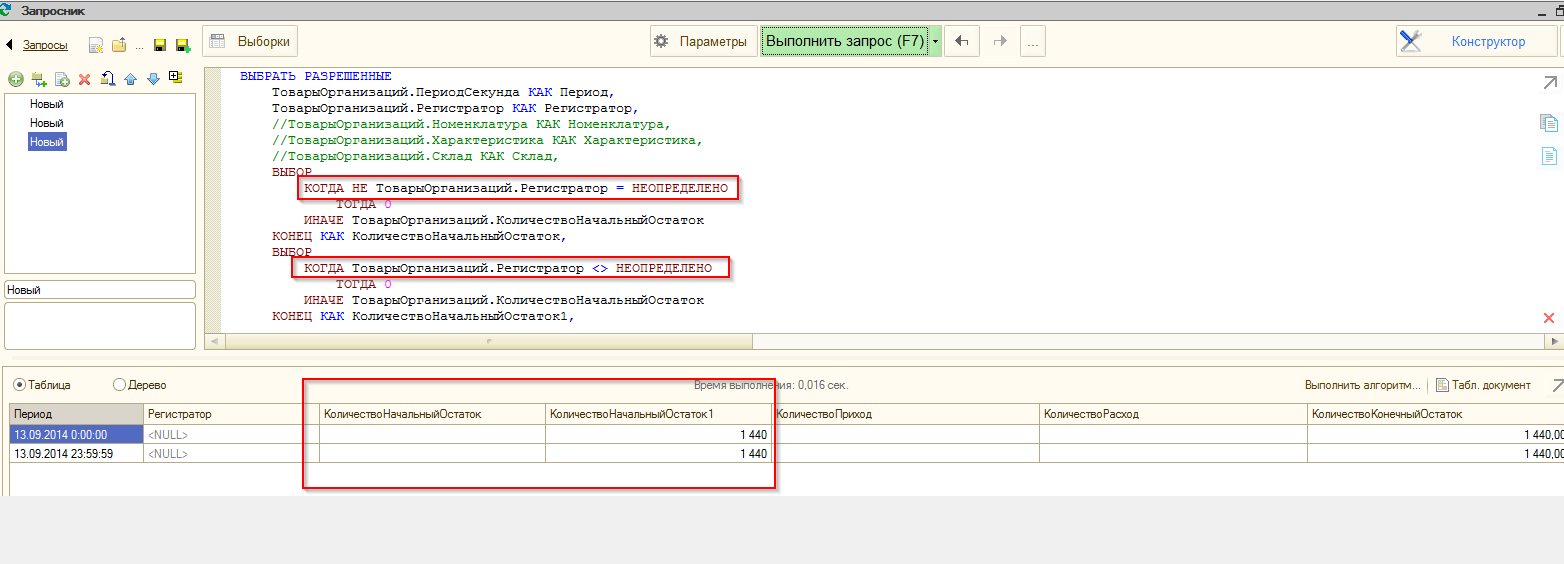Delete query with the red cross icon
The height and width of the screenshot is (564, 1564).
[x=85, y=79]
